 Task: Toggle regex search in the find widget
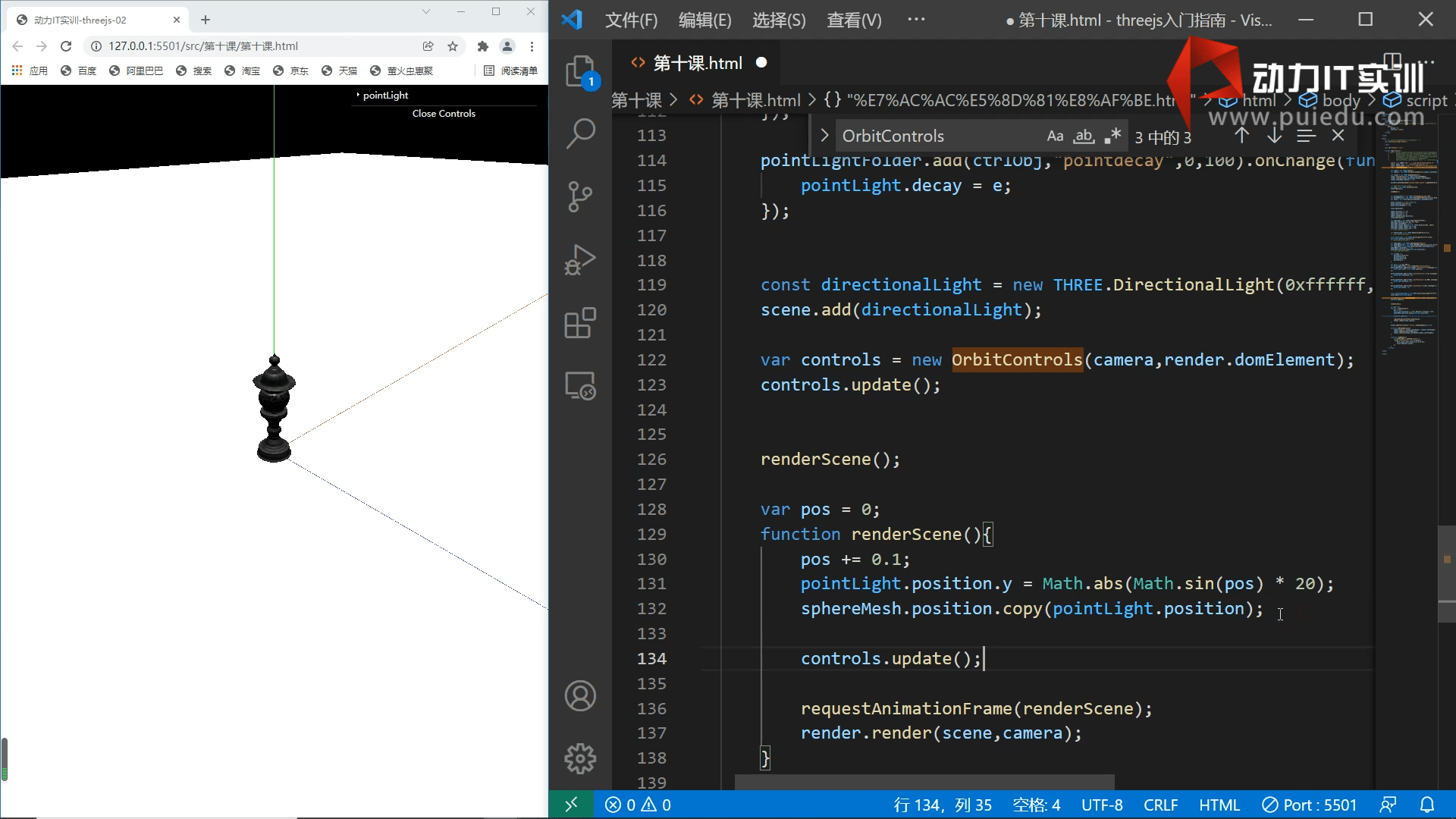click(1113, 136)
